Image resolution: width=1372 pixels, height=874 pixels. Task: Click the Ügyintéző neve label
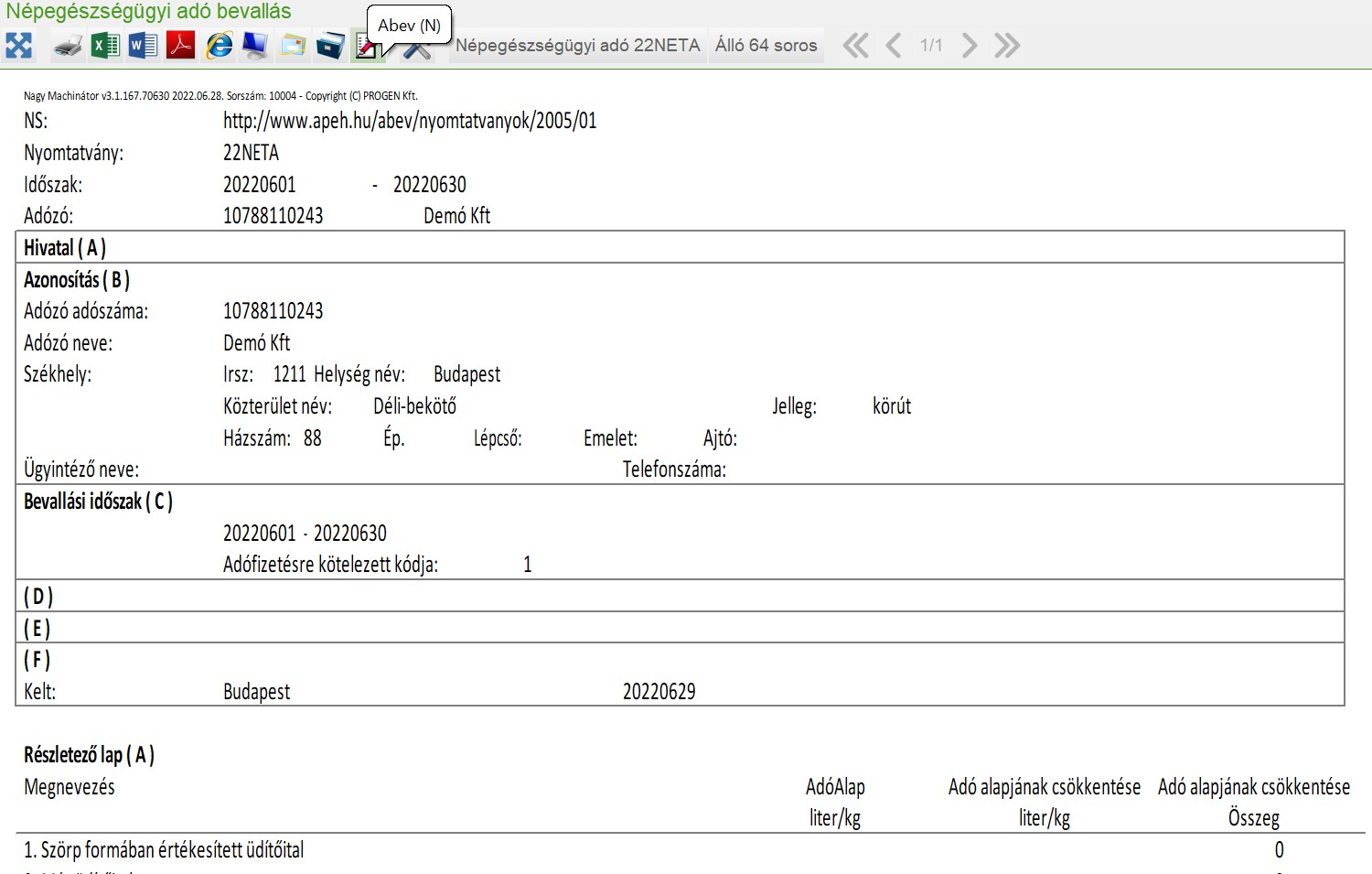81,470
